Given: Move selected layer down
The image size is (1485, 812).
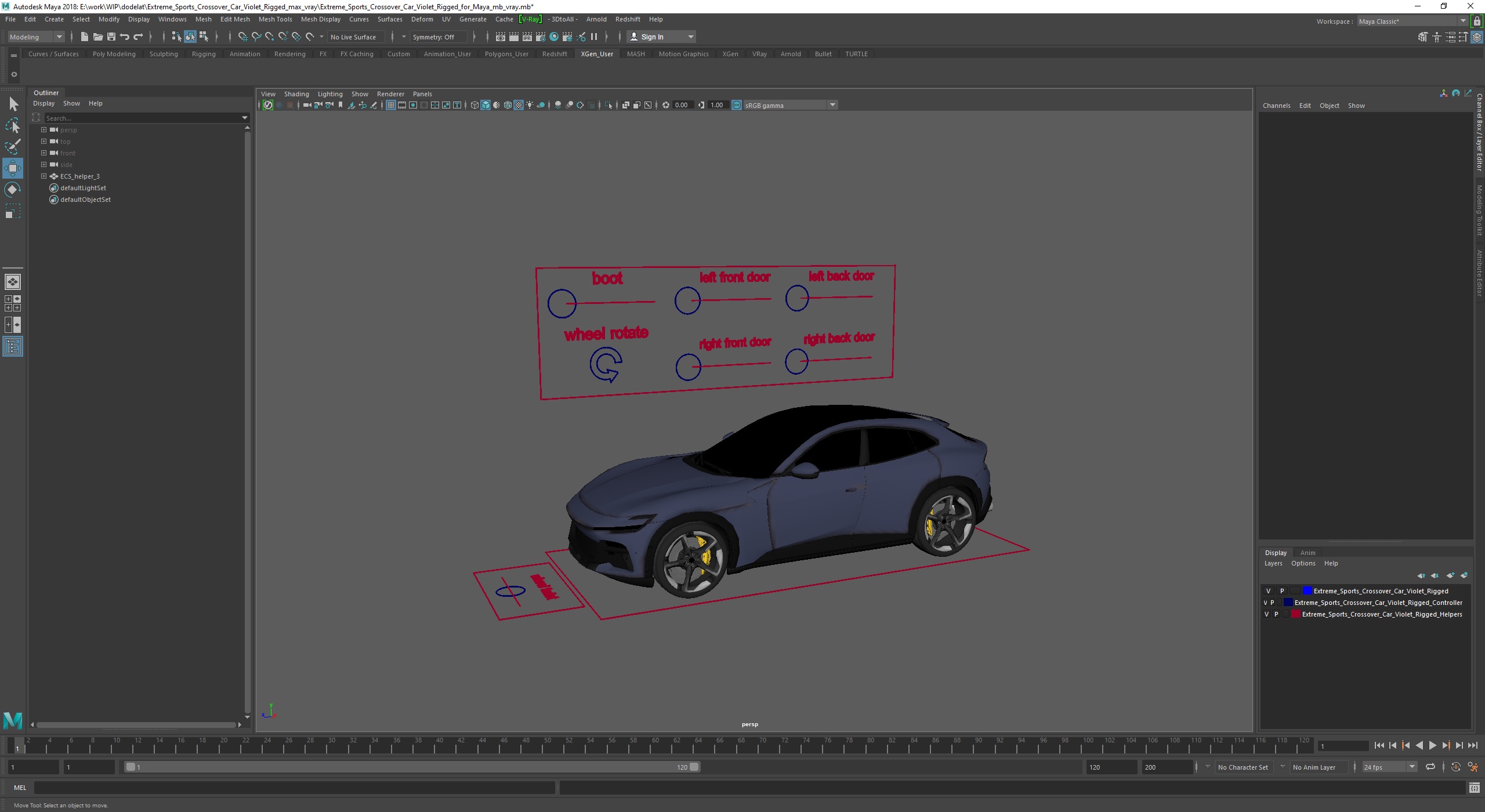Looking at the screenshot, I should pos(1435,575).
